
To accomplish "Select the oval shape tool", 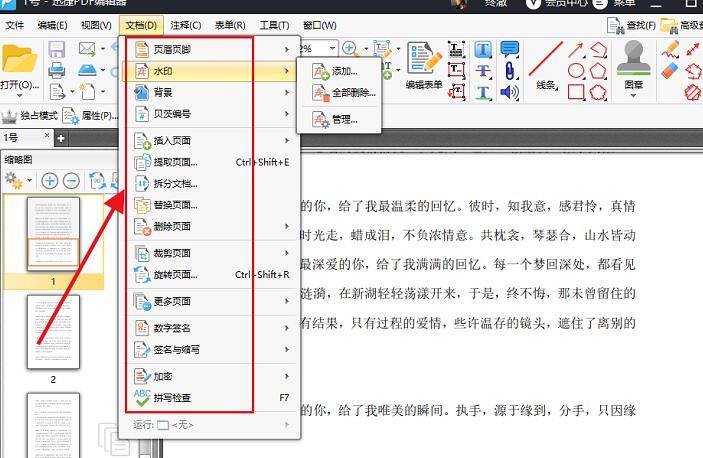I will 576,71.
